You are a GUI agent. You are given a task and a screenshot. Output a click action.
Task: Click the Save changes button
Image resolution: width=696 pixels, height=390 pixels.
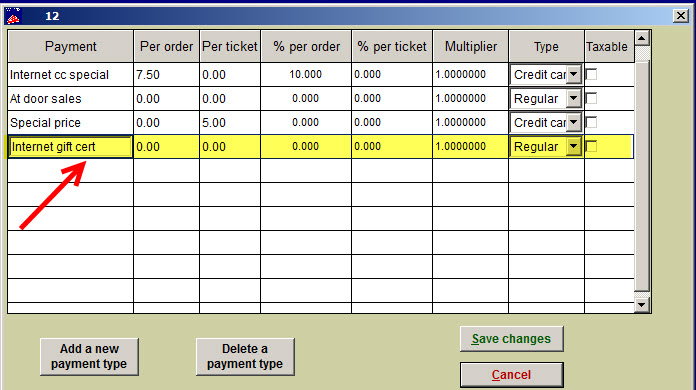click(x=511, y=339)
